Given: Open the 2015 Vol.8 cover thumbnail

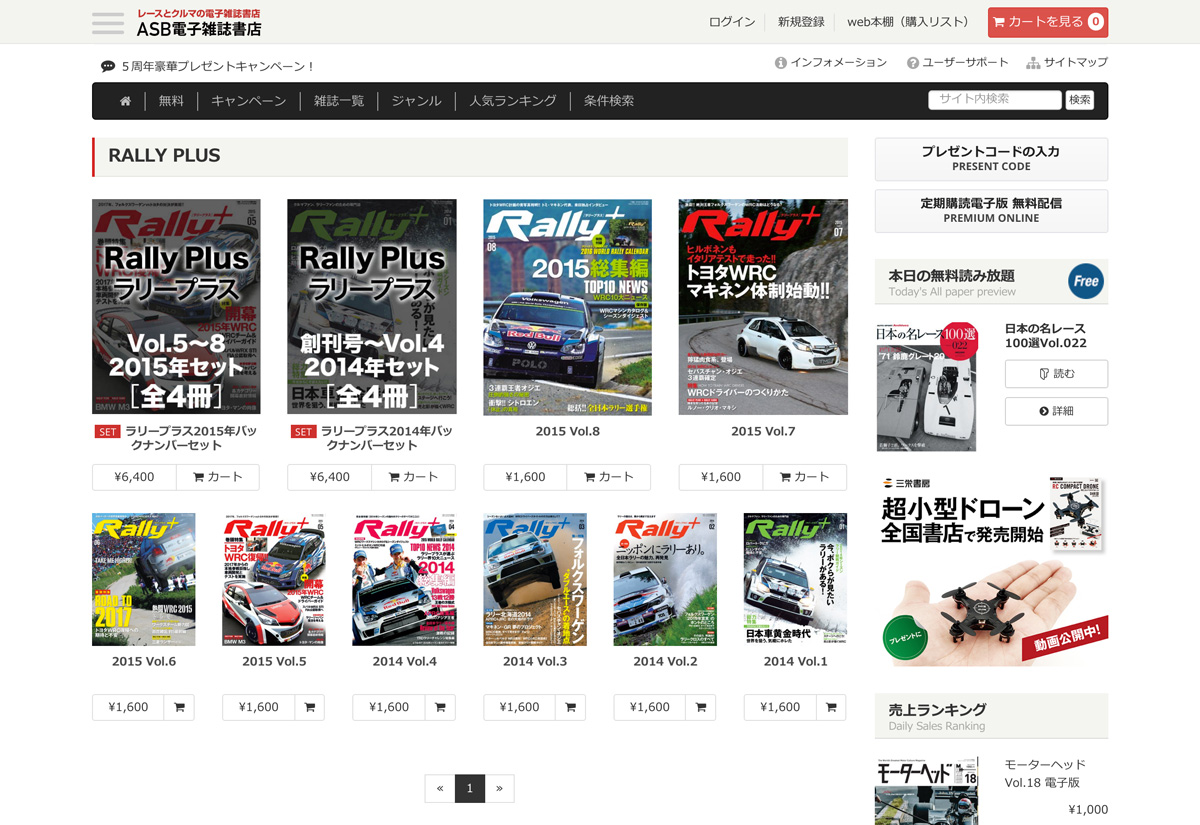Looking at the screenshot, I should tap(567, 307).
